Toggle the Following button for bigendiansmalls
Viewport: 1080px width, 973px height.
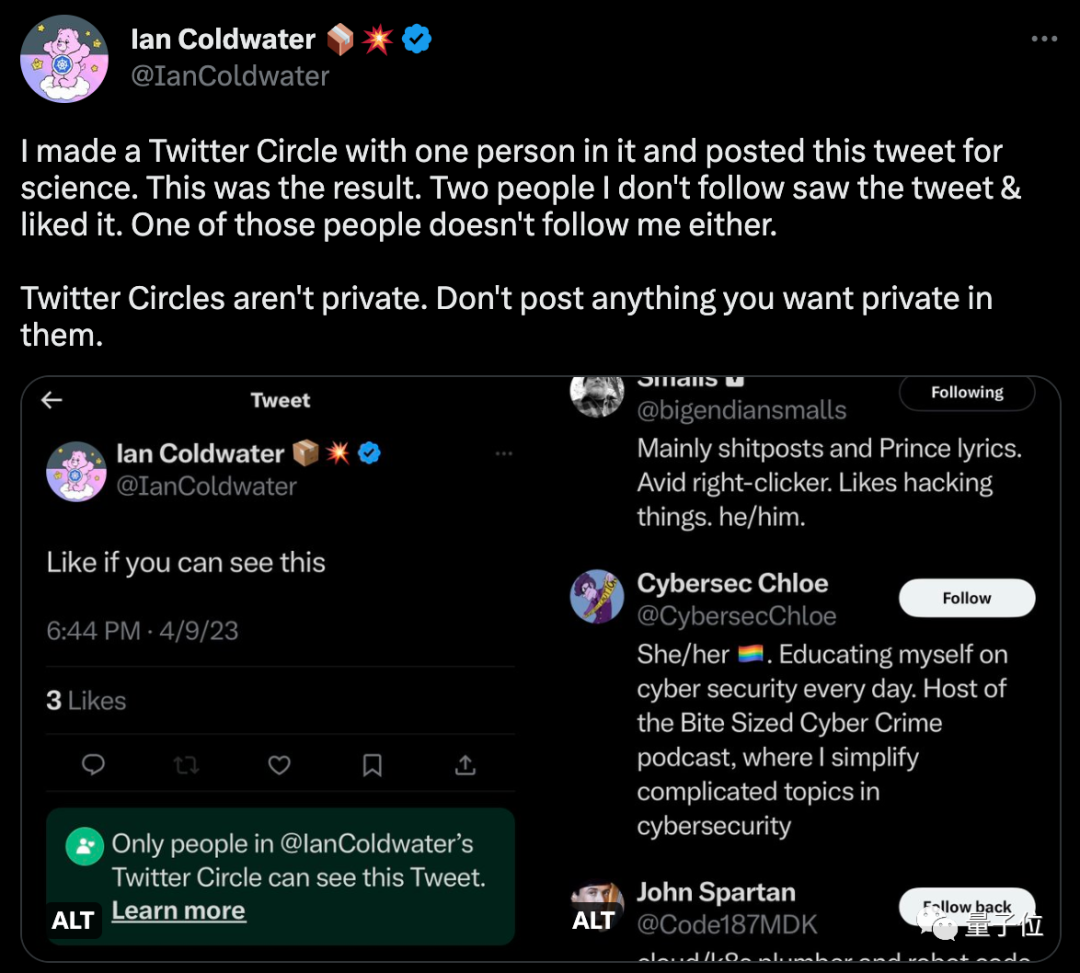tap(966, 393)
